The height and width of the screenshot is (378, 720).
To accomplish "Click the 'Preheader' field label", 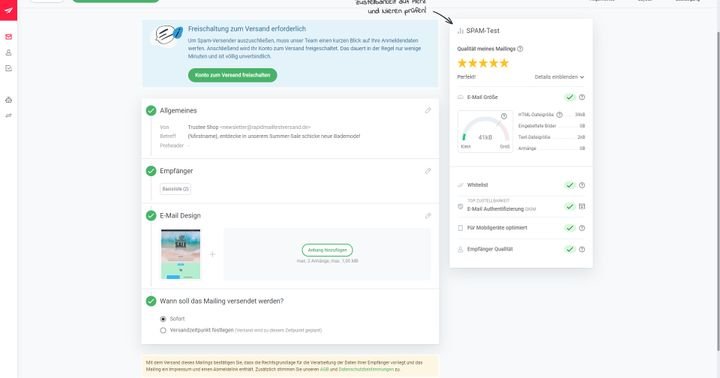I will click(171, 146).
